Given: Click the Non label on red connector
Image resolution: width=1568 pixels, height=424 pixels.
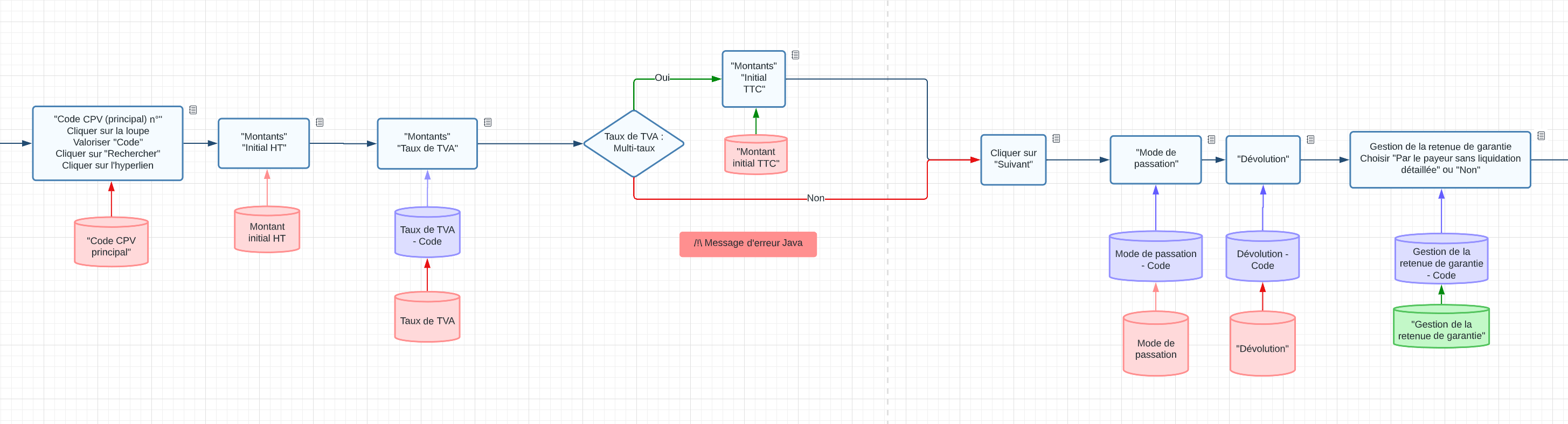Looking at the screenshot, I should tap(815, 198).
